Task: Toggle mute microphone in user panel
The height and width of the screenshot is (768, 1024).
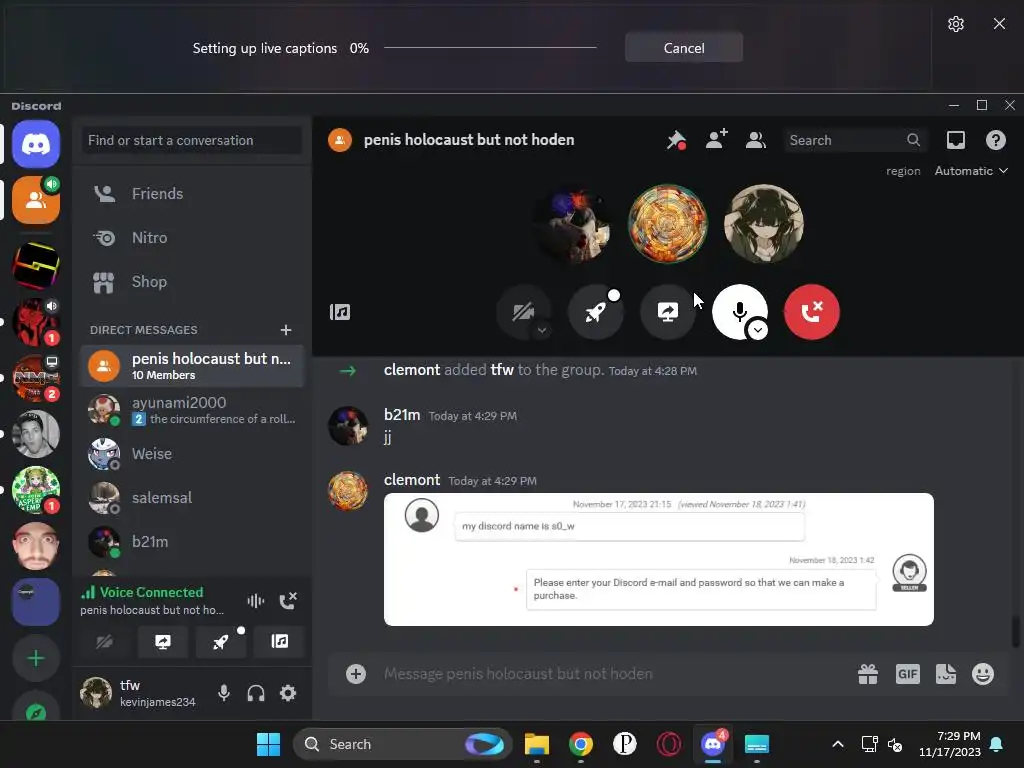Action: 224,693
